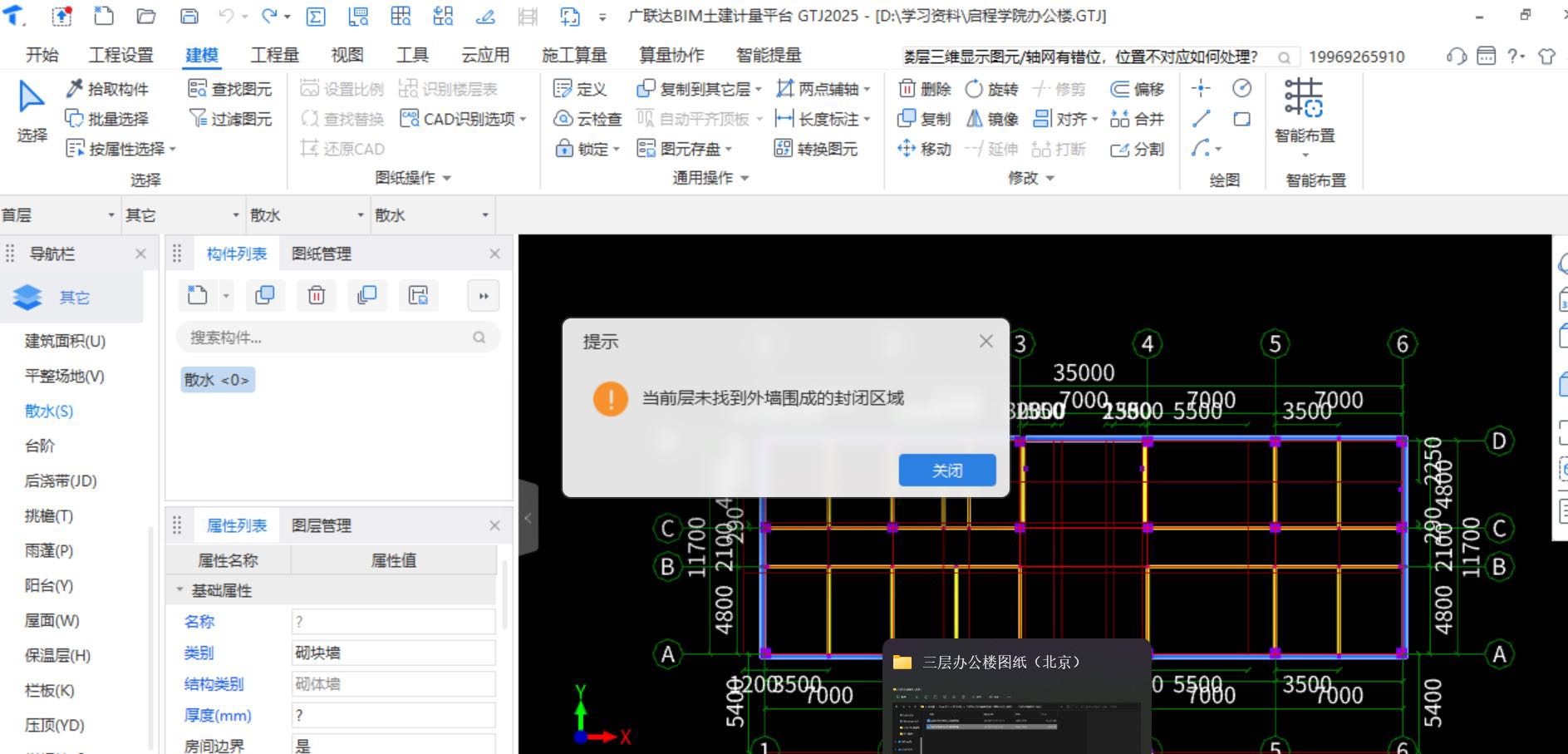This screenshot has height=754, width=1568.
Task: Click the save icon in quick toolbar
Action: pos(189,16)
